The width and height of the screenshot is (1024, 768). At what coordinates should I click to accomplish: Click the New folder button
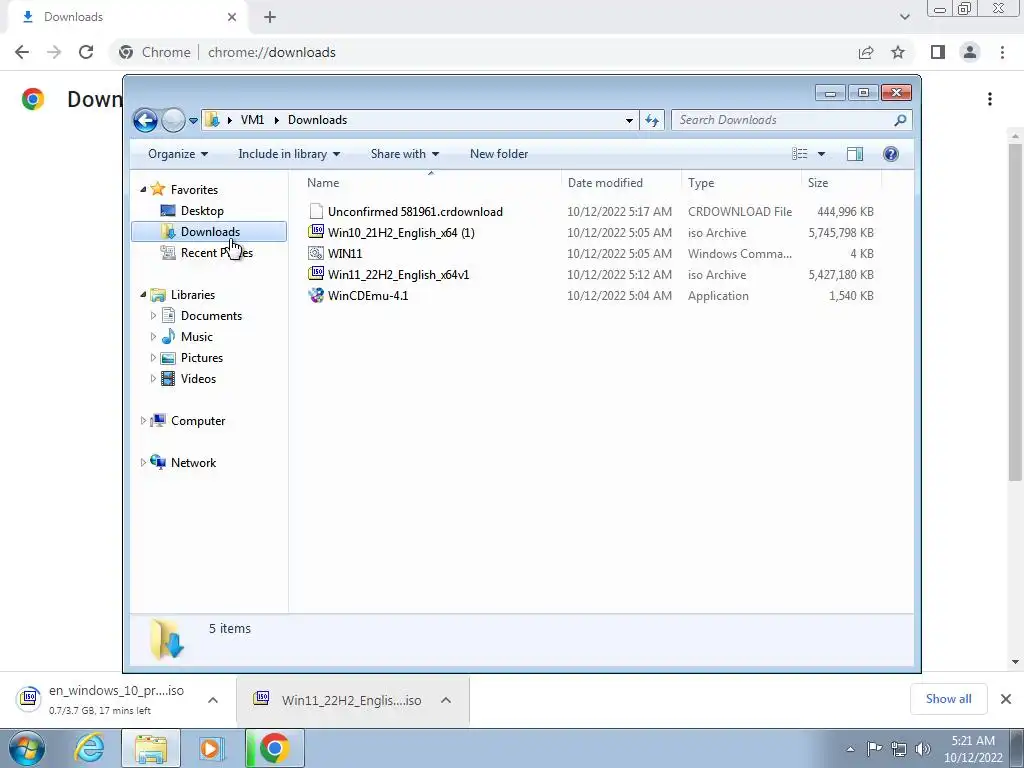point(499,154)
